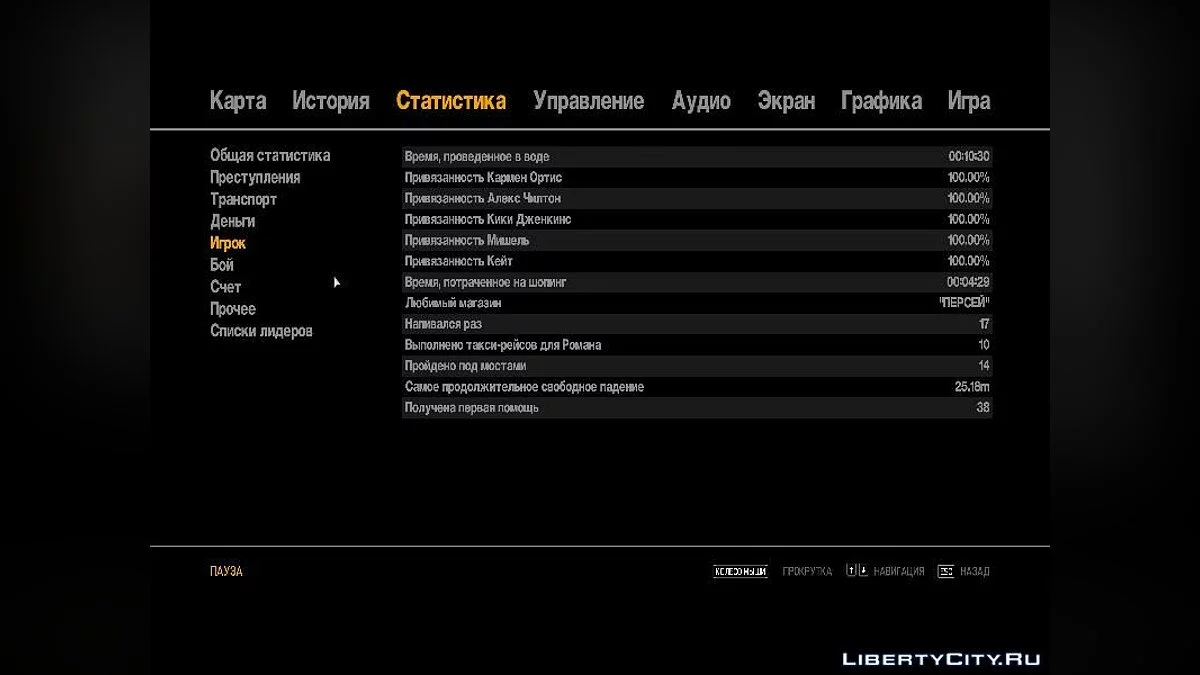Click the ESC Назад key icon
The width and height of the screenshot is (1200, 675).
pyautogui.click(x=946, y=571)
